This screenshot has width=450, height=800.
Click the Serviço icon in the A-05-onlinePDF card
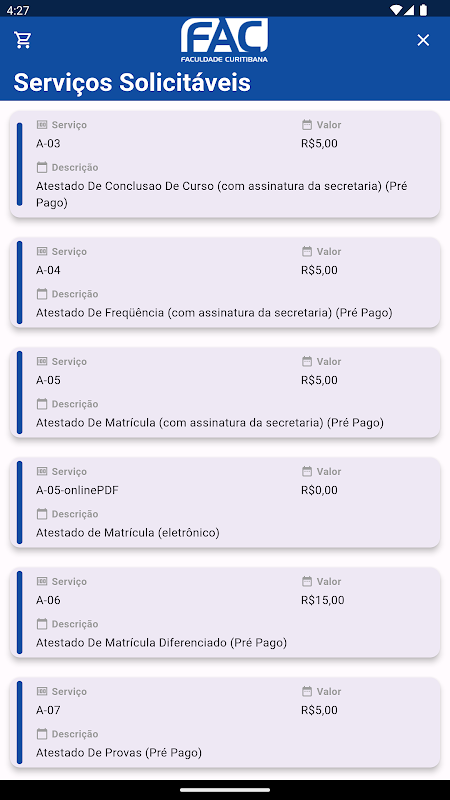click(x=42, y=471)
